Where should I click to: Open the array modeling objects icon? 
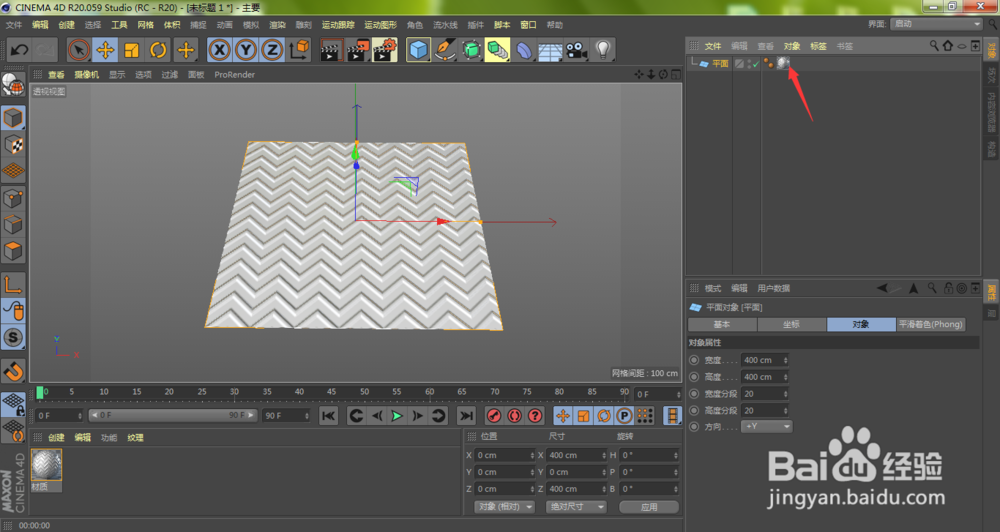coord(497,50)
